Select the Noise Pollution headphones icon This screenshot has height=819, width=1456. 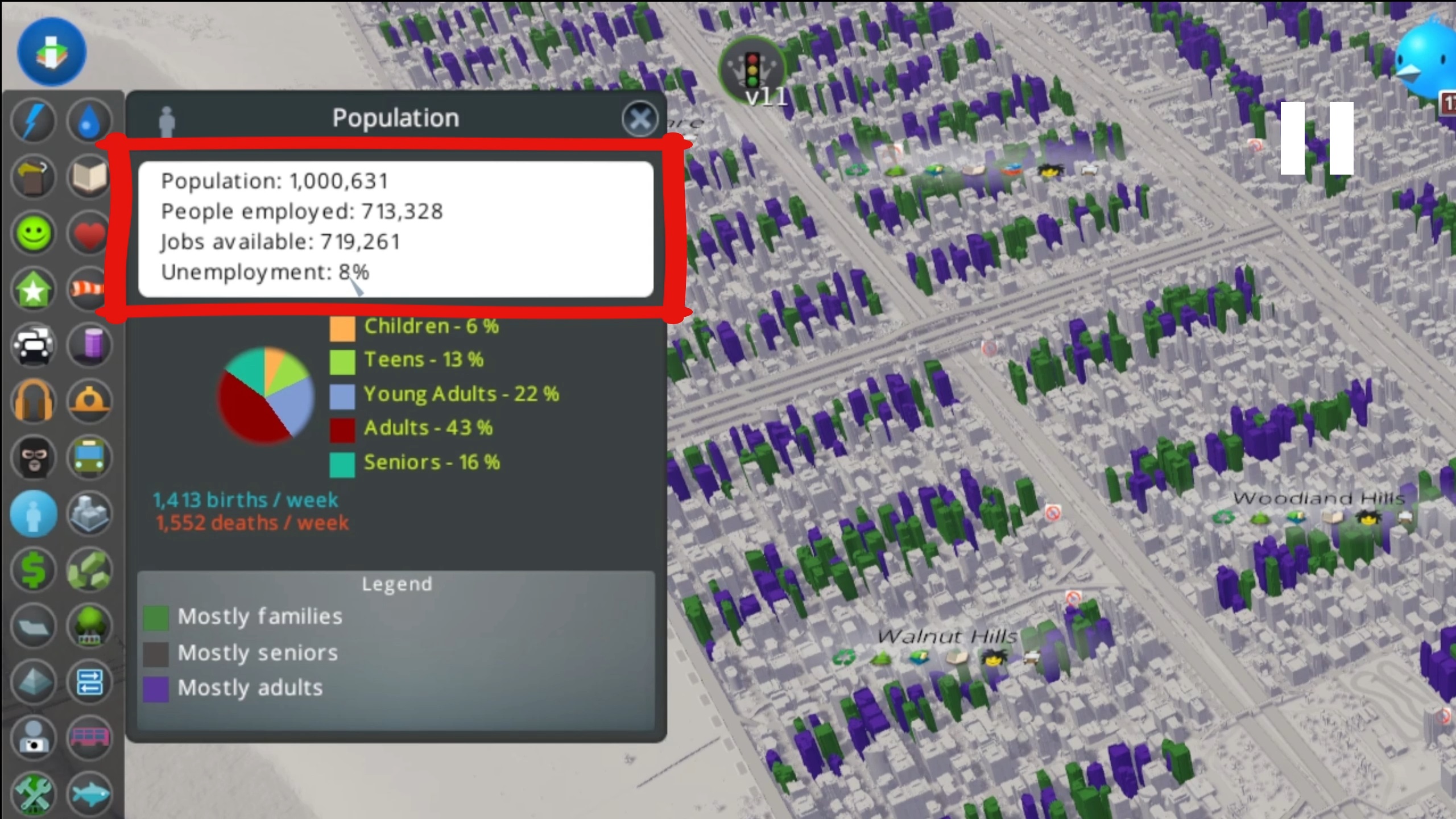[33, 401]
